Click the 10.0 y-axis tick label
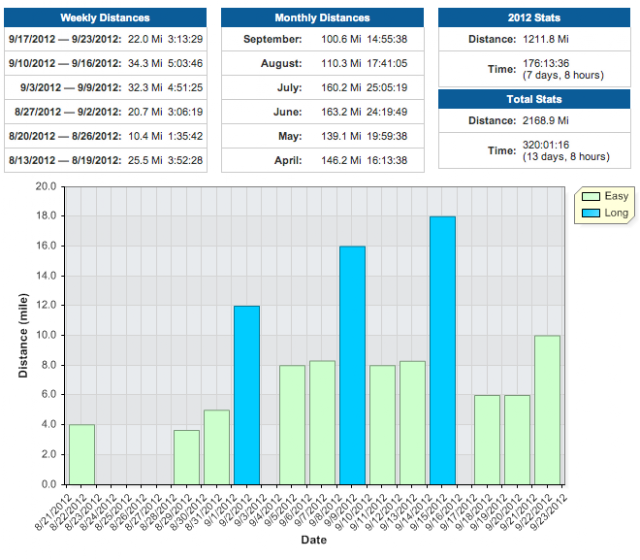Image resolution: width=640 pixels, height=560 pixels. [x=46, y=335]
